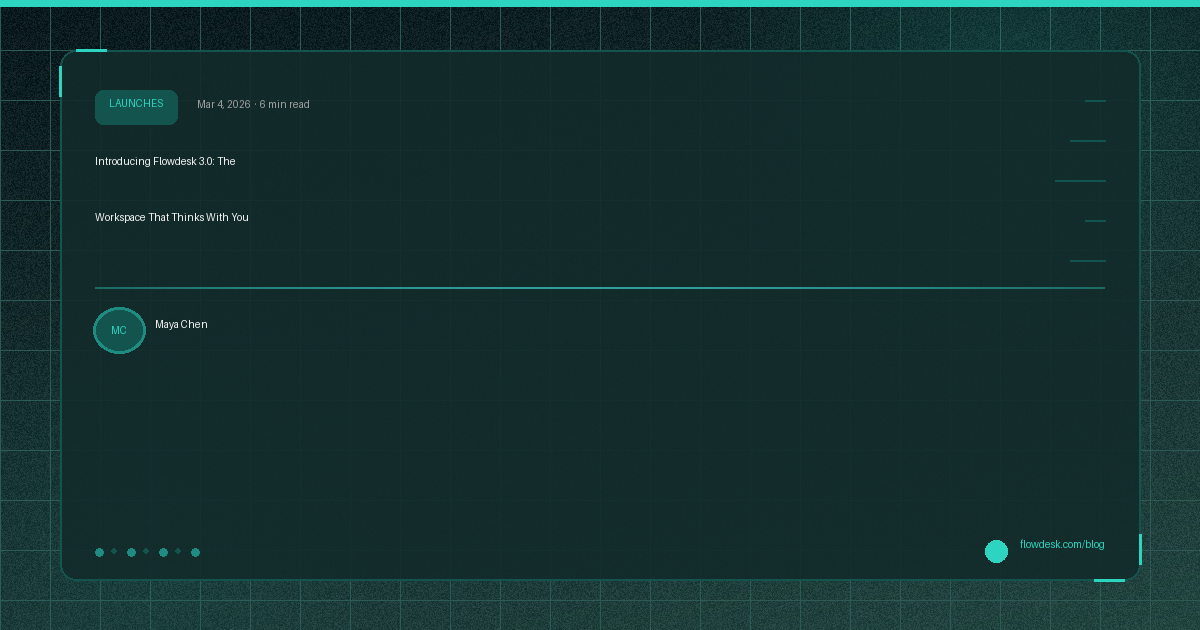Screen dimensions: 1200x630
Task: Click the author name Maya Chen
Action: pyautogui.click(x=181, y=325)
